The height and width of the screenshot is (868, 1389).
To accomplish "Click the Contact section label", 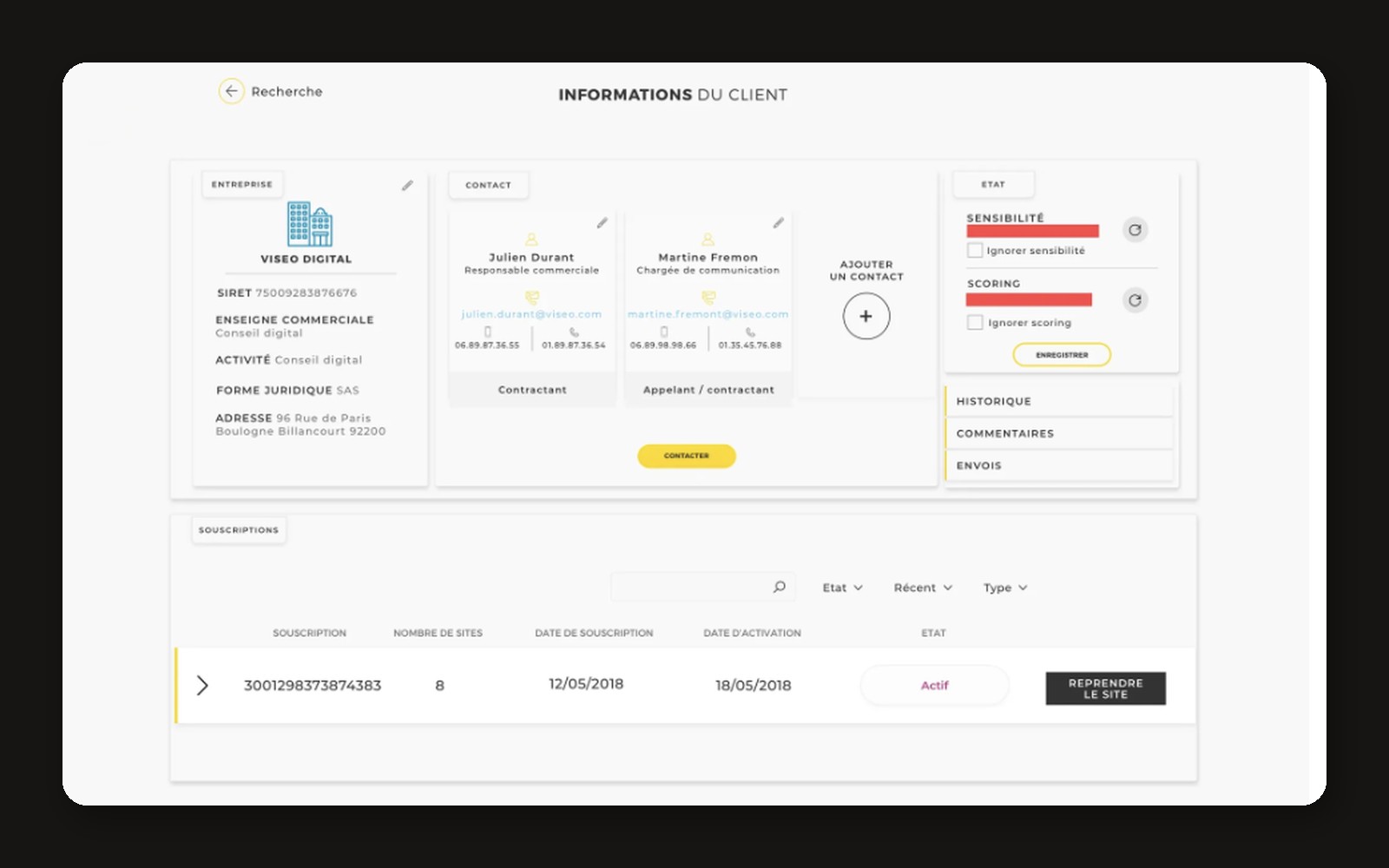I will 488,185.
